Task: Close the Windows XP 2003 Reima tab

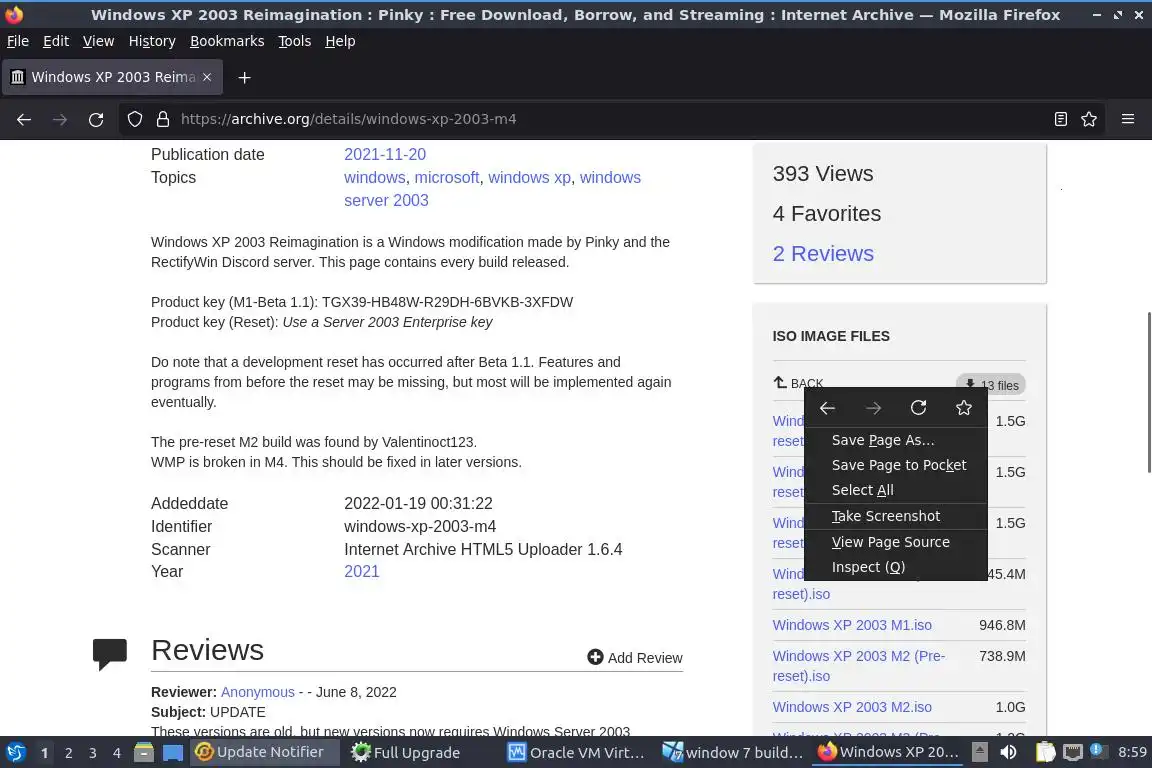Action: tap(207, 77)
